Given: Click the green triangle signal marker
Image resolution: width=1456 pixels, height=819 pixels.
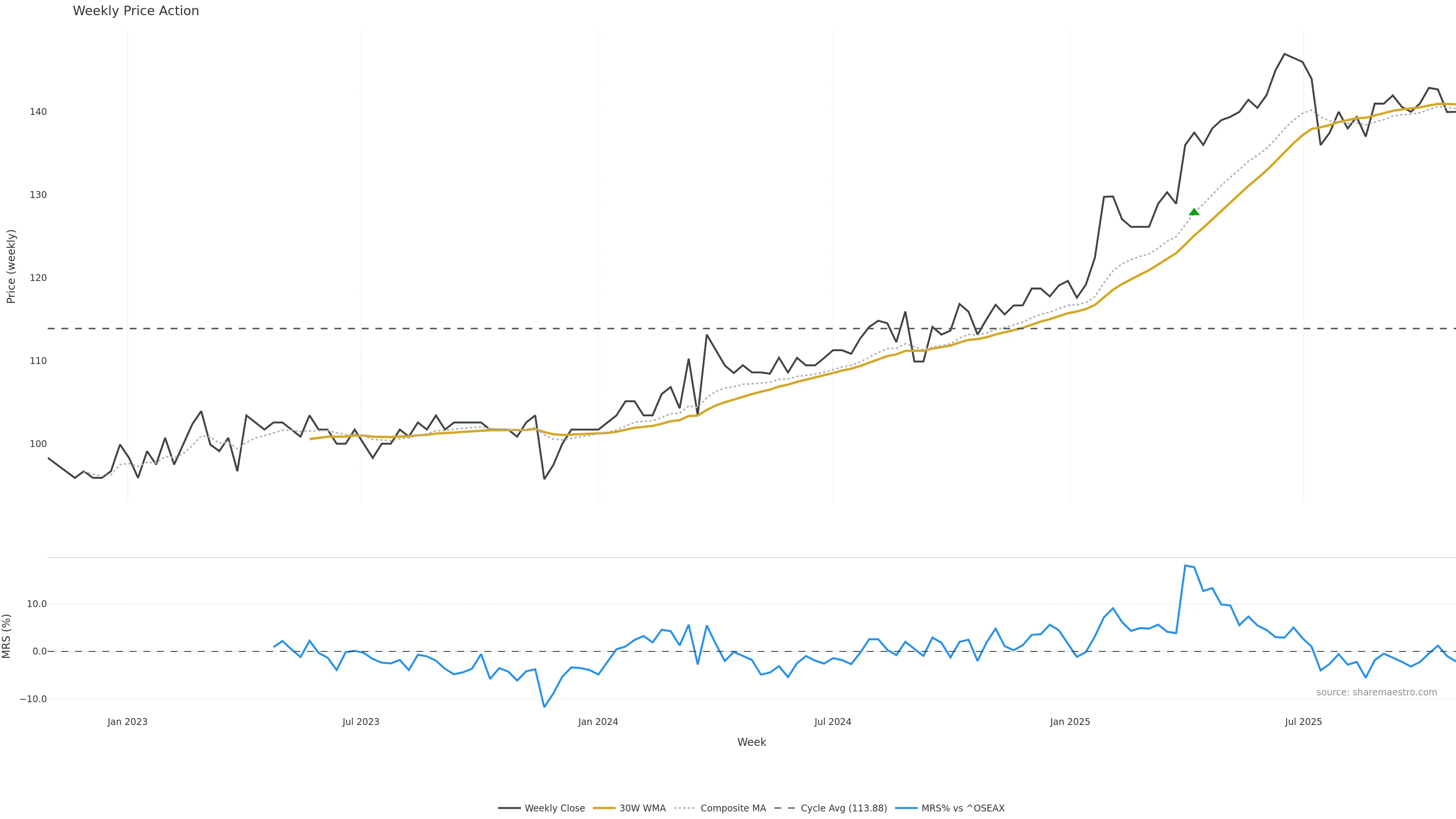Looking at the screenshot, I should (1194, 212).
